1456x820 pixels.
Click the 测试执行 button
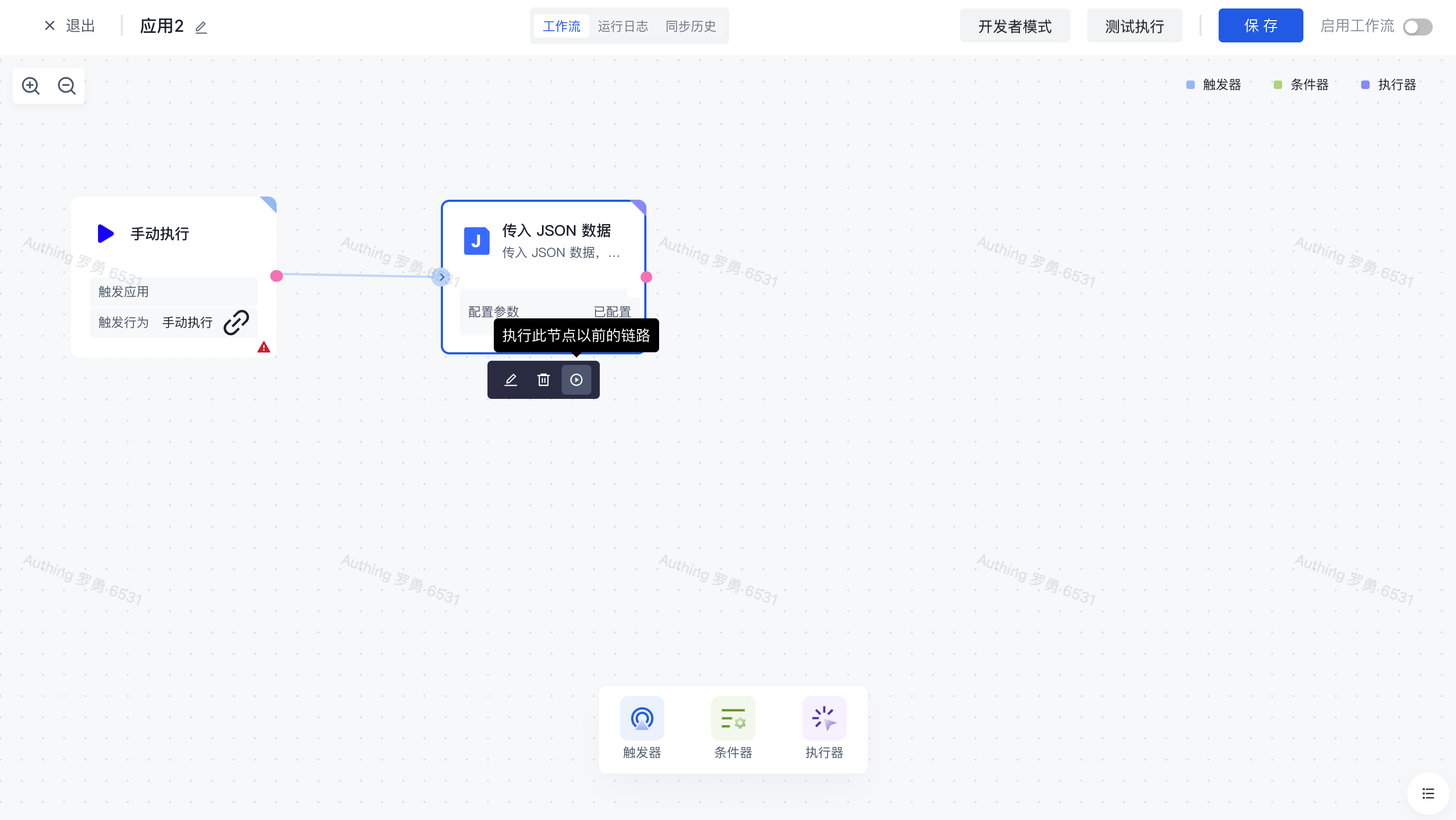point(1134,26)
